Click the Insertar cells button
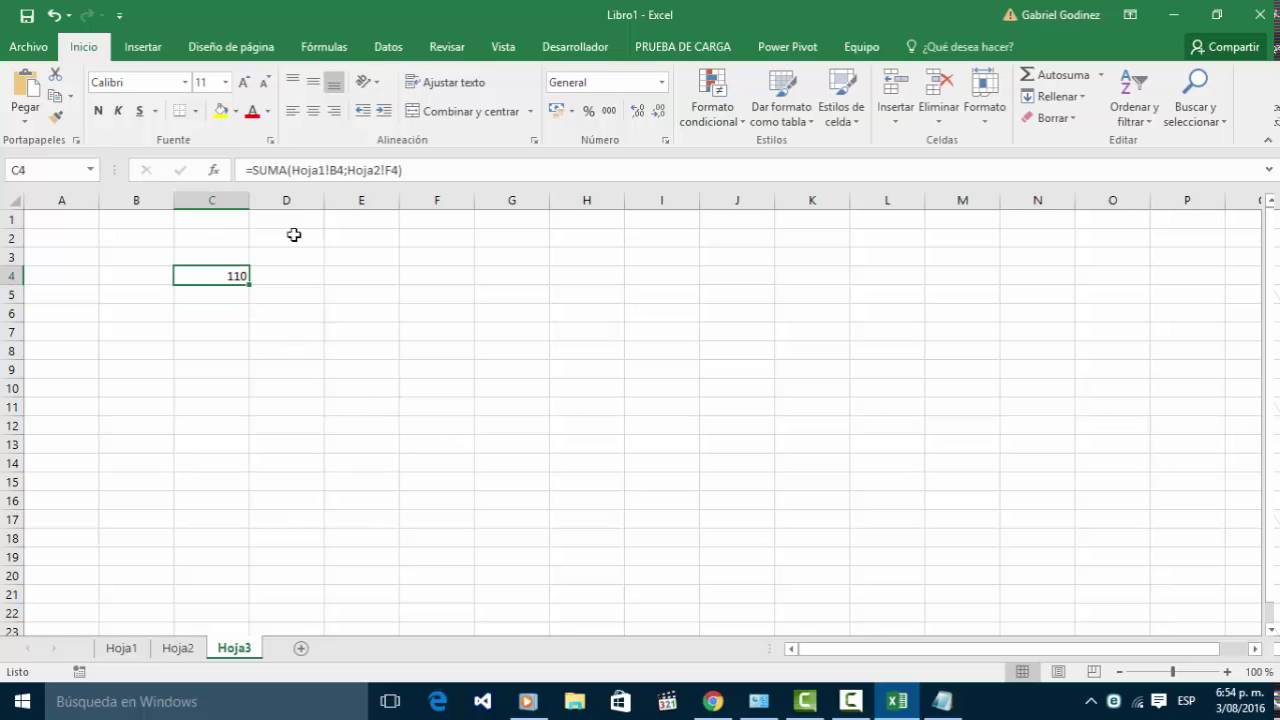Image resolution: width=1280 pixels, height=720 pixels. coord(895,98)
